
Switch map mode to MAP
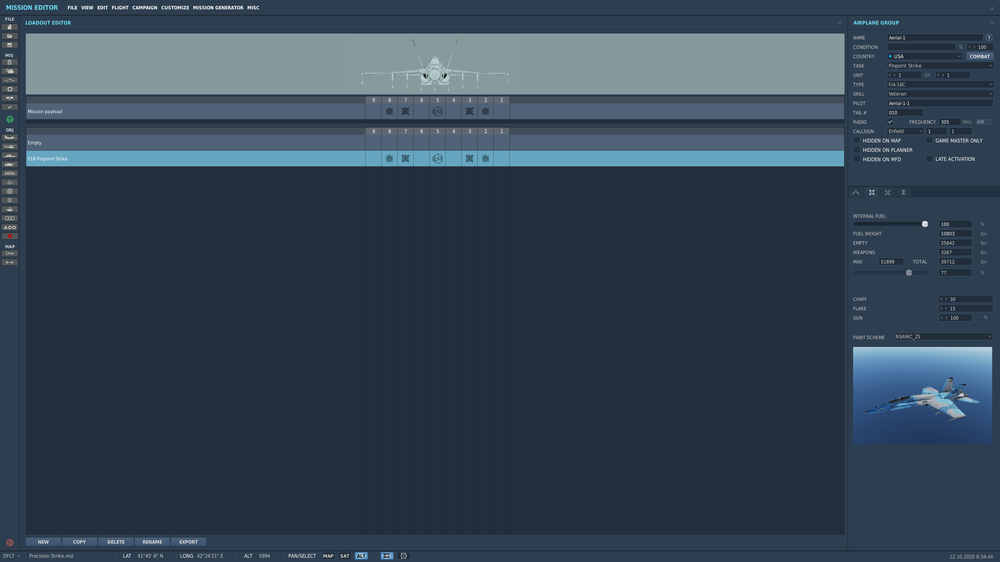[x=328, y=556]
